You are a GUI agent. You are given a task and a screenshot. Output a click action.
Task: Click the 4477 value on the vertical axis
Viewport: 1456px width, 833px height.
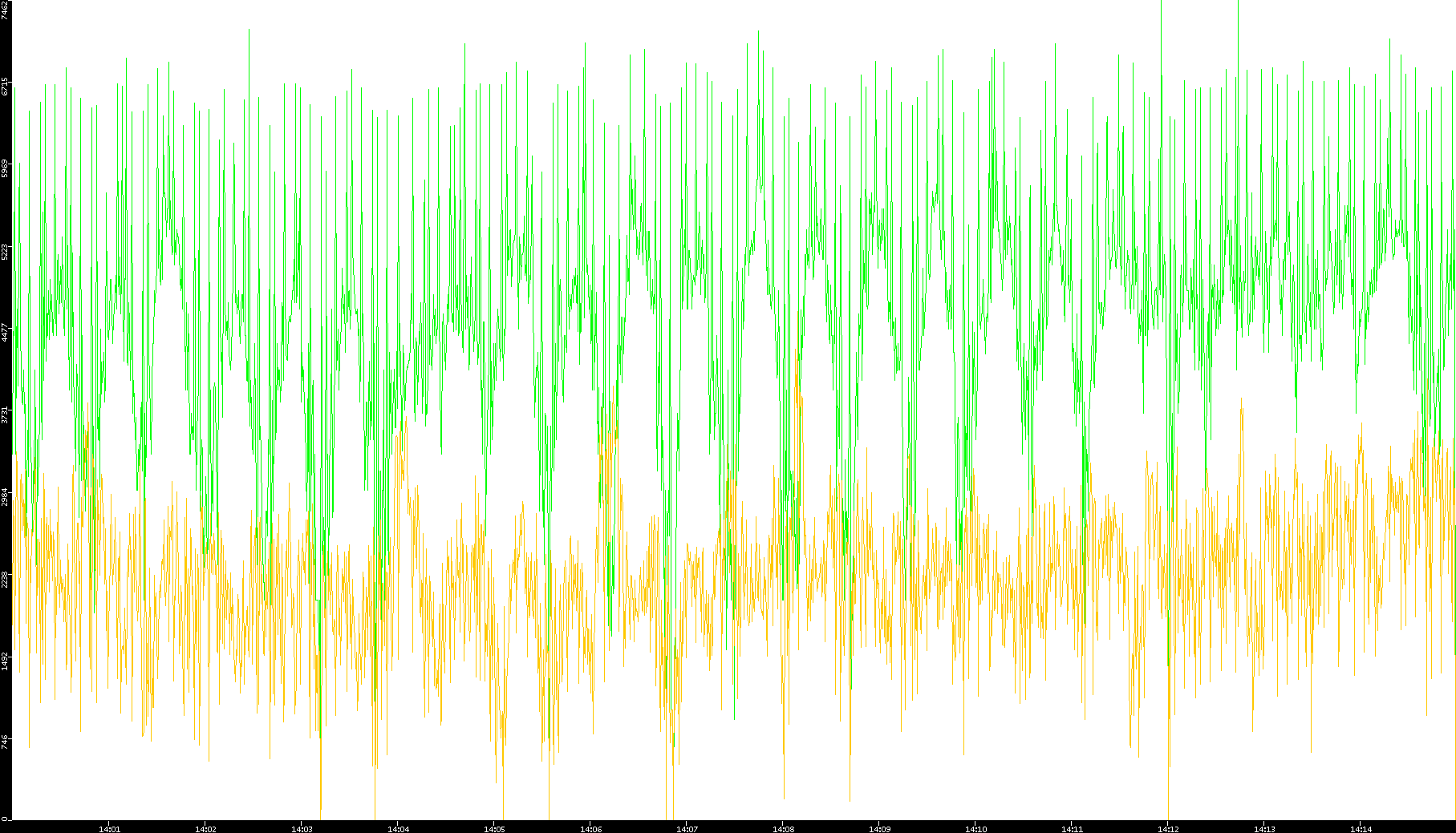(x=6, y=333)
